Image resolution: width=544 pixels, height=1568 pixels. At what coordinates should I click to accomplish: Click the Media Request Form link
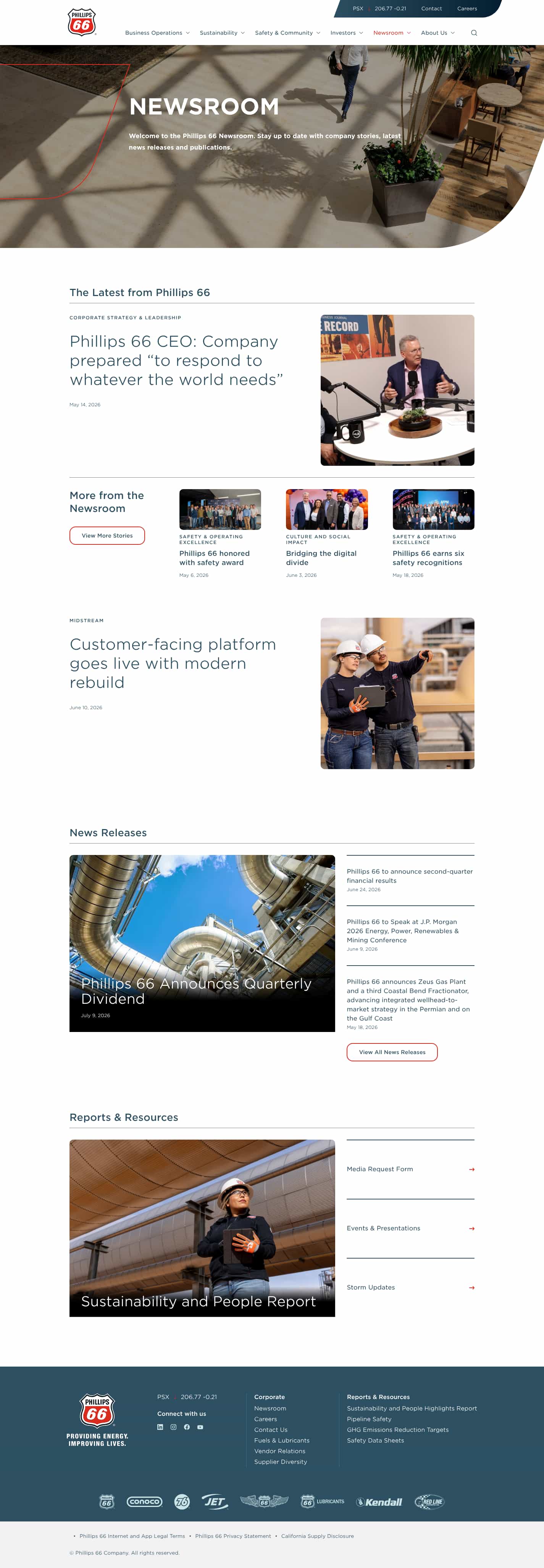(379, 1169)
